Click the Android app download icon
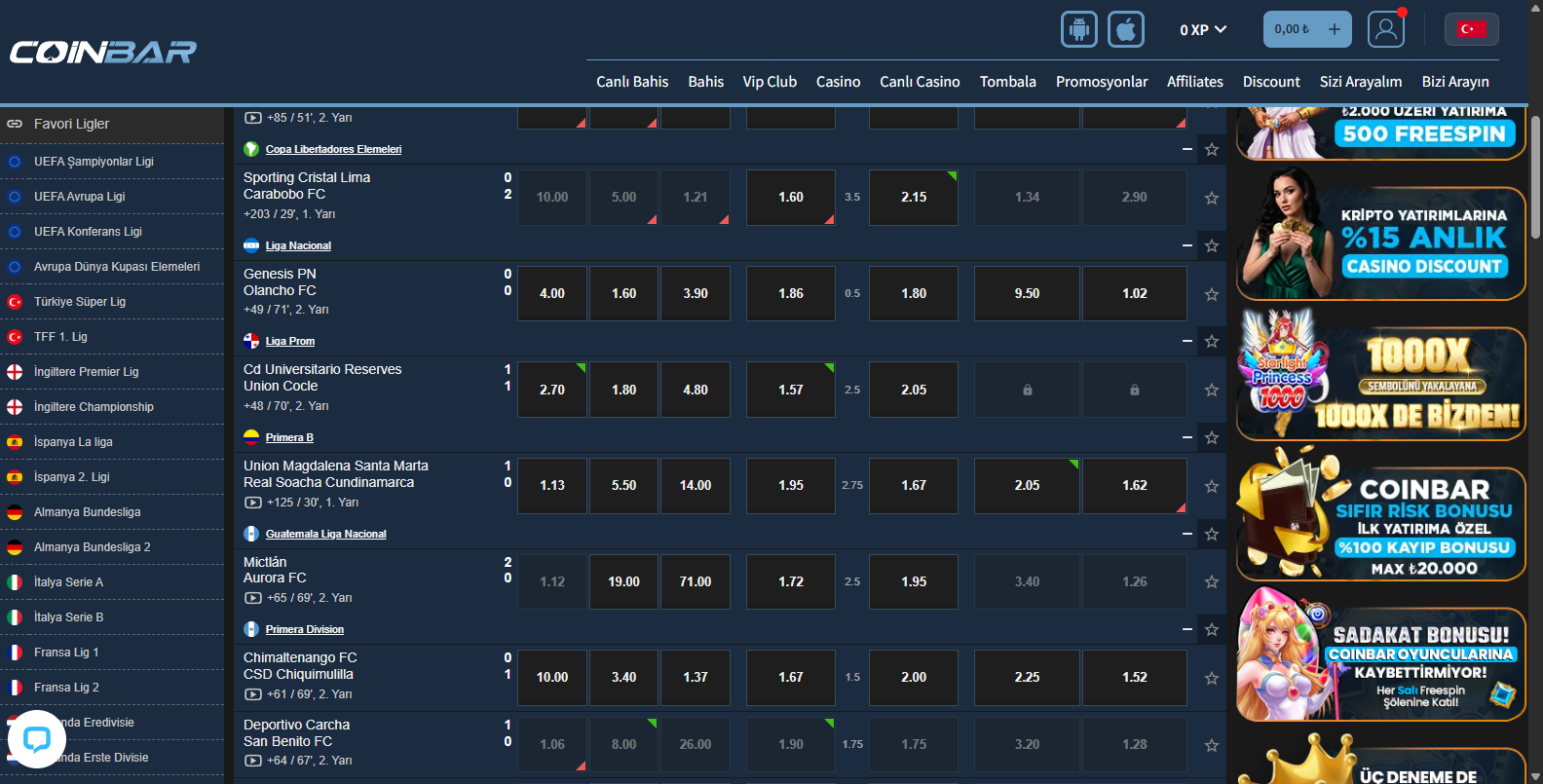The image size is (1543, 784). 1078,29
